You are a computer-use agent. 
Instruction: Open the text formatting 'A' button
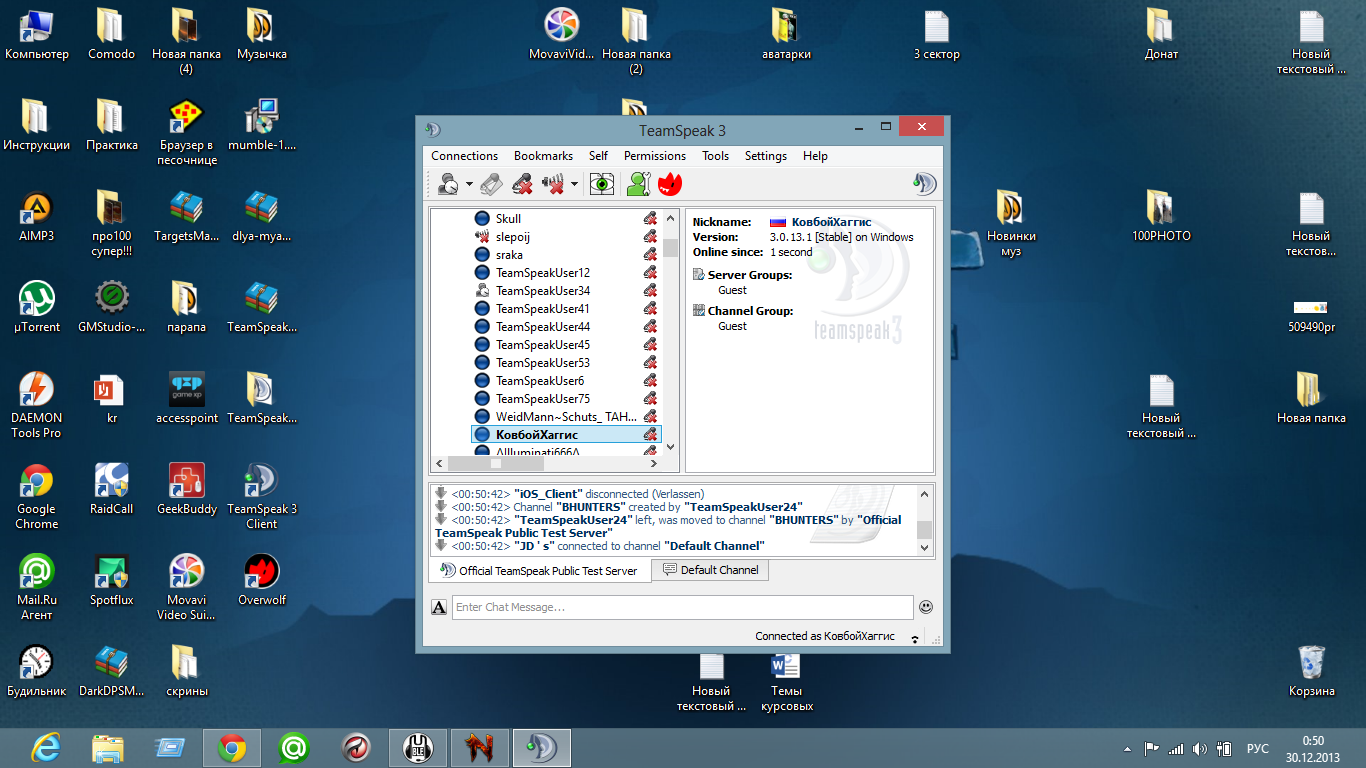pyautogui.click(x=439, y=607)
